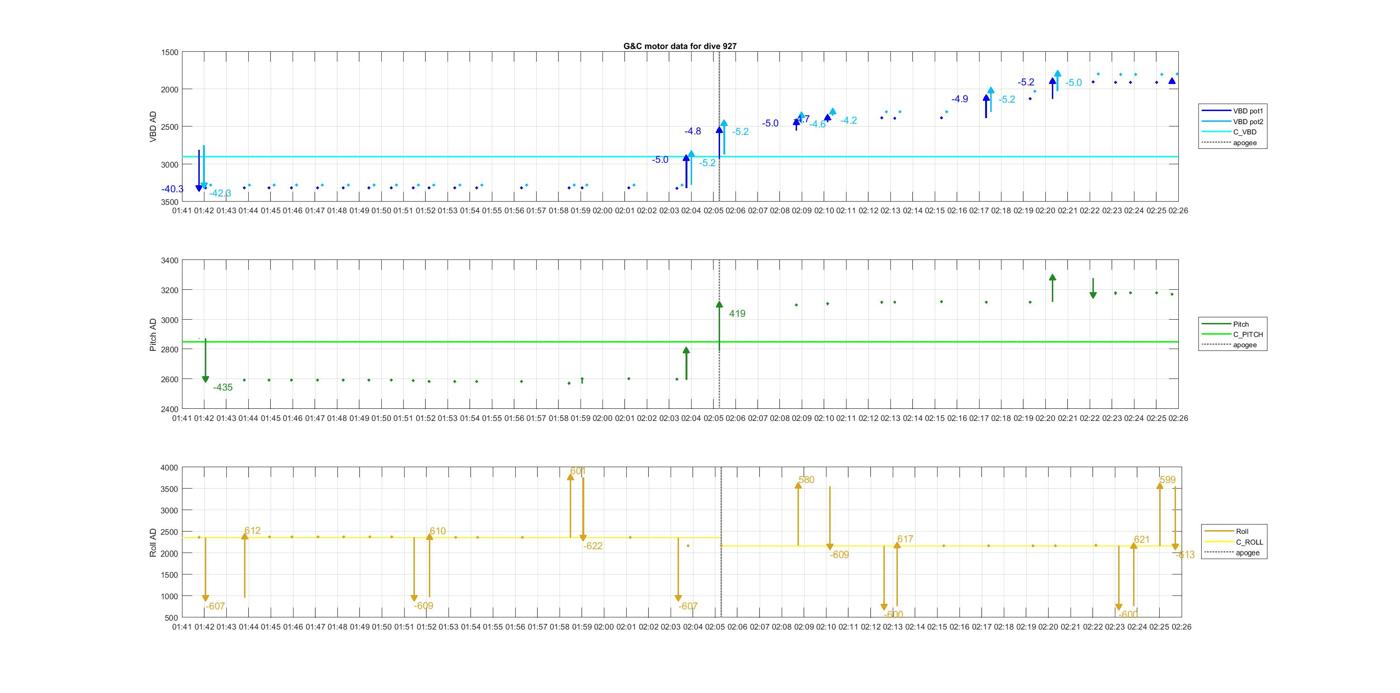
Task: Click the 'VBD AD' y-axis label
Action: pyautogui.click(x=153, y=126)
